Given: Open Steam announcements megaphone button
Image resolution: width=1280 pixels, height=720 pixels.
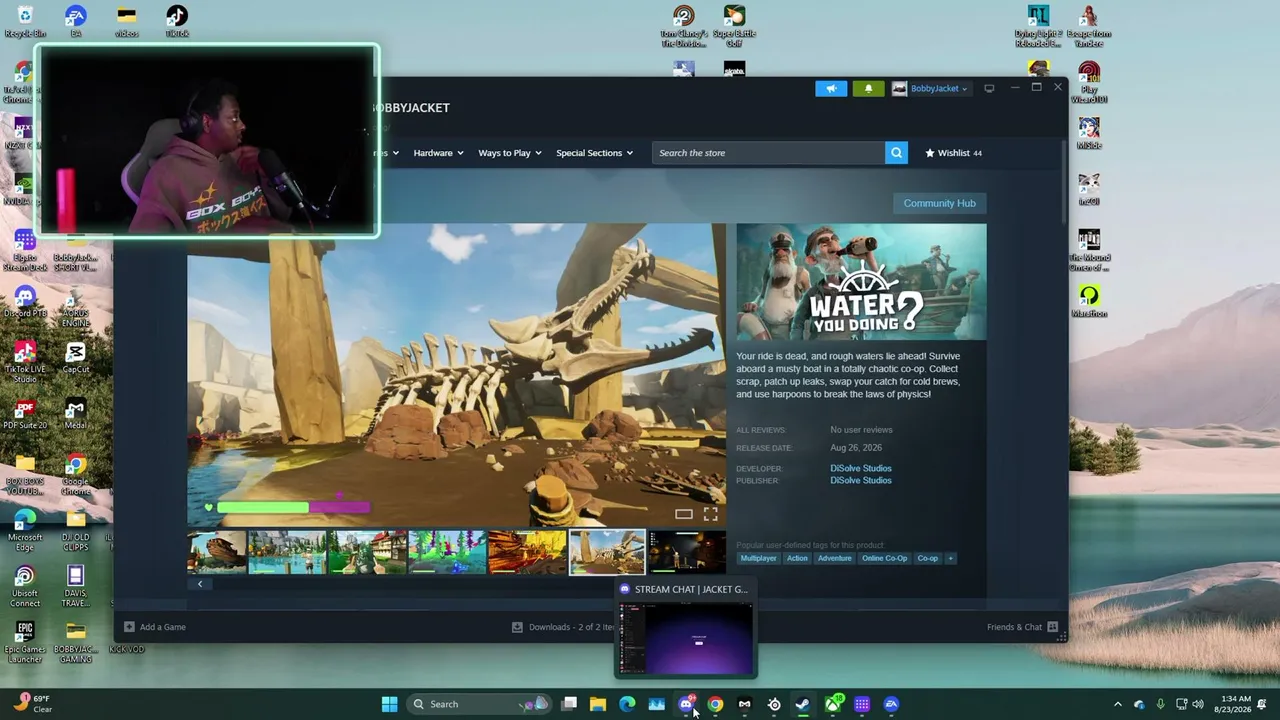Looking at the screenshot, I should (831, 88).
